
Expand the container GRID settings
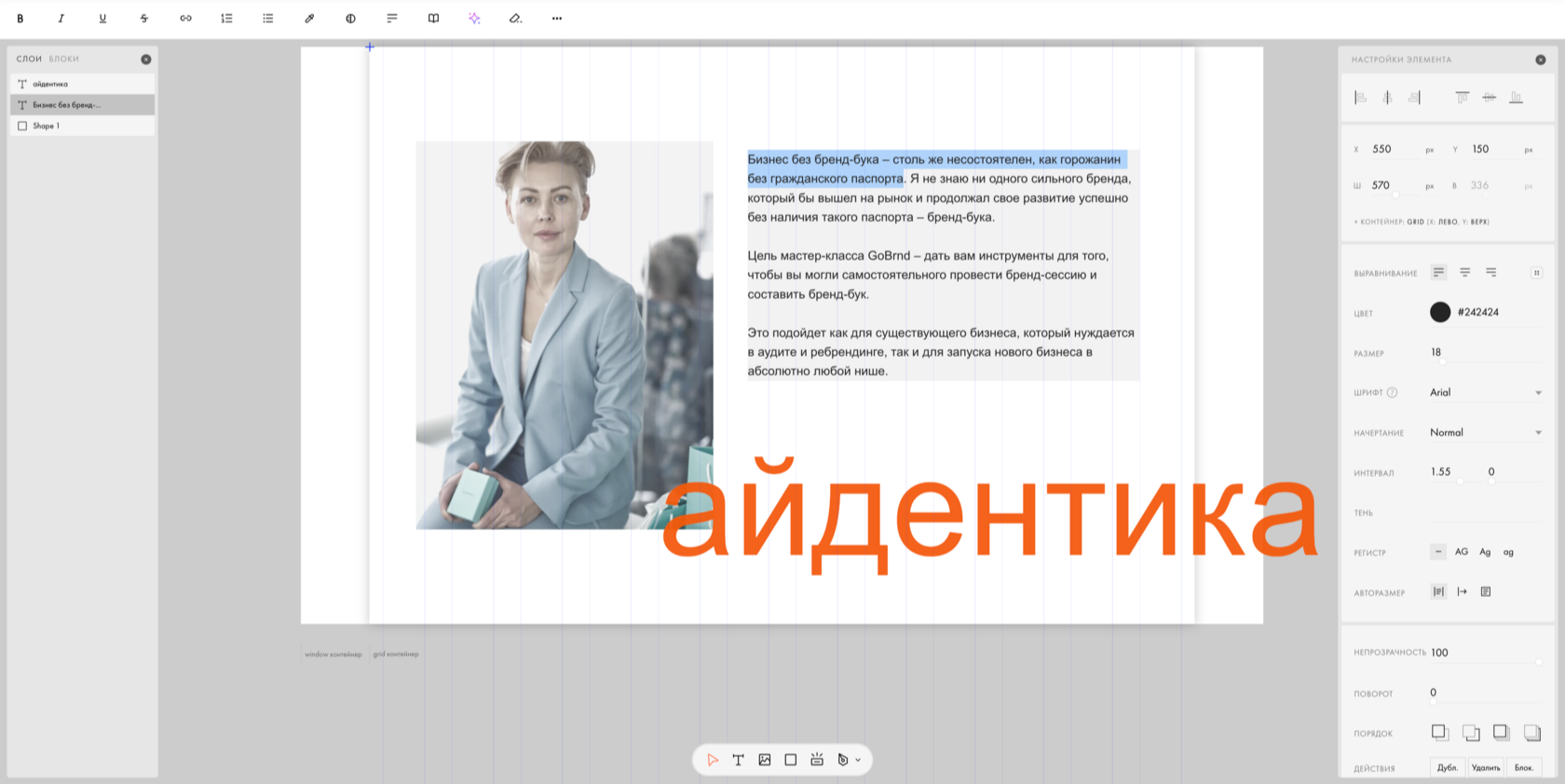coord(1422,222)
